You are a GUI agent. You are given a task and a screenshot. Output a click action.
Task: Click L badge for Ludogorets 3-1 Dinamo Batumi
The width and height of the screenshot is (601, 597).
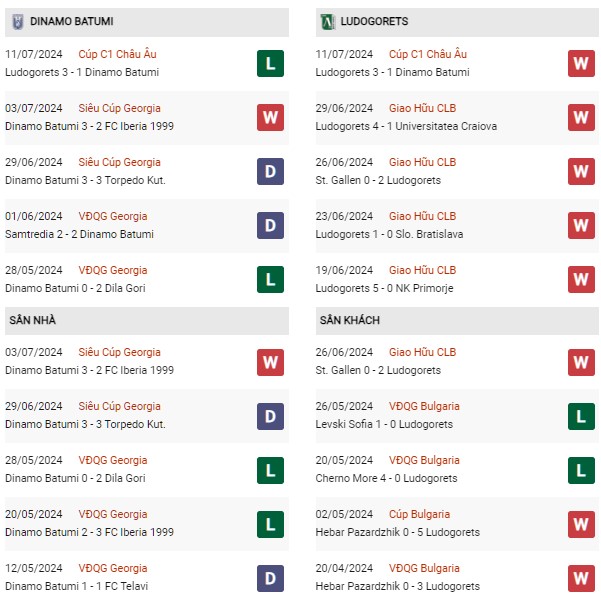[270, 63]
